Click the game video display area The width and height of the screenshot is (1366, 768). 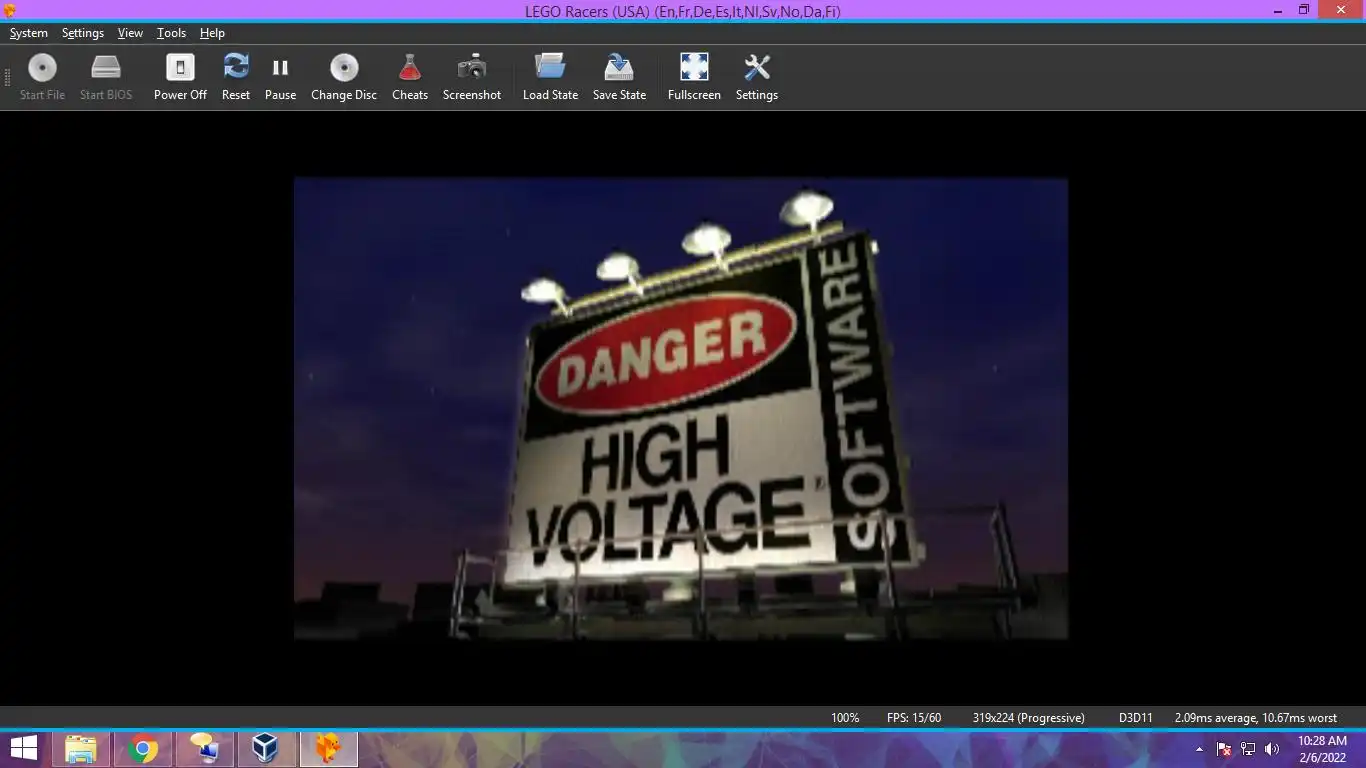(681, 408)
